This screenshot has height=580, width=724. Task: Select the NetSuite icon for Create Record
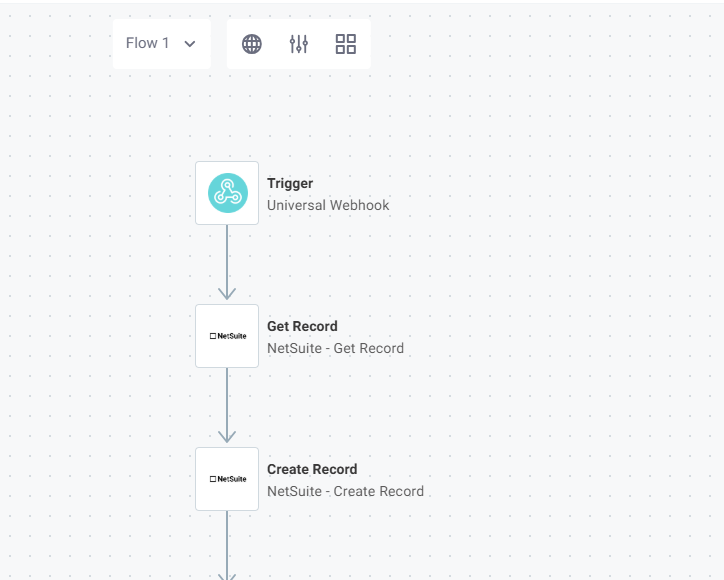tap(227, 479)
